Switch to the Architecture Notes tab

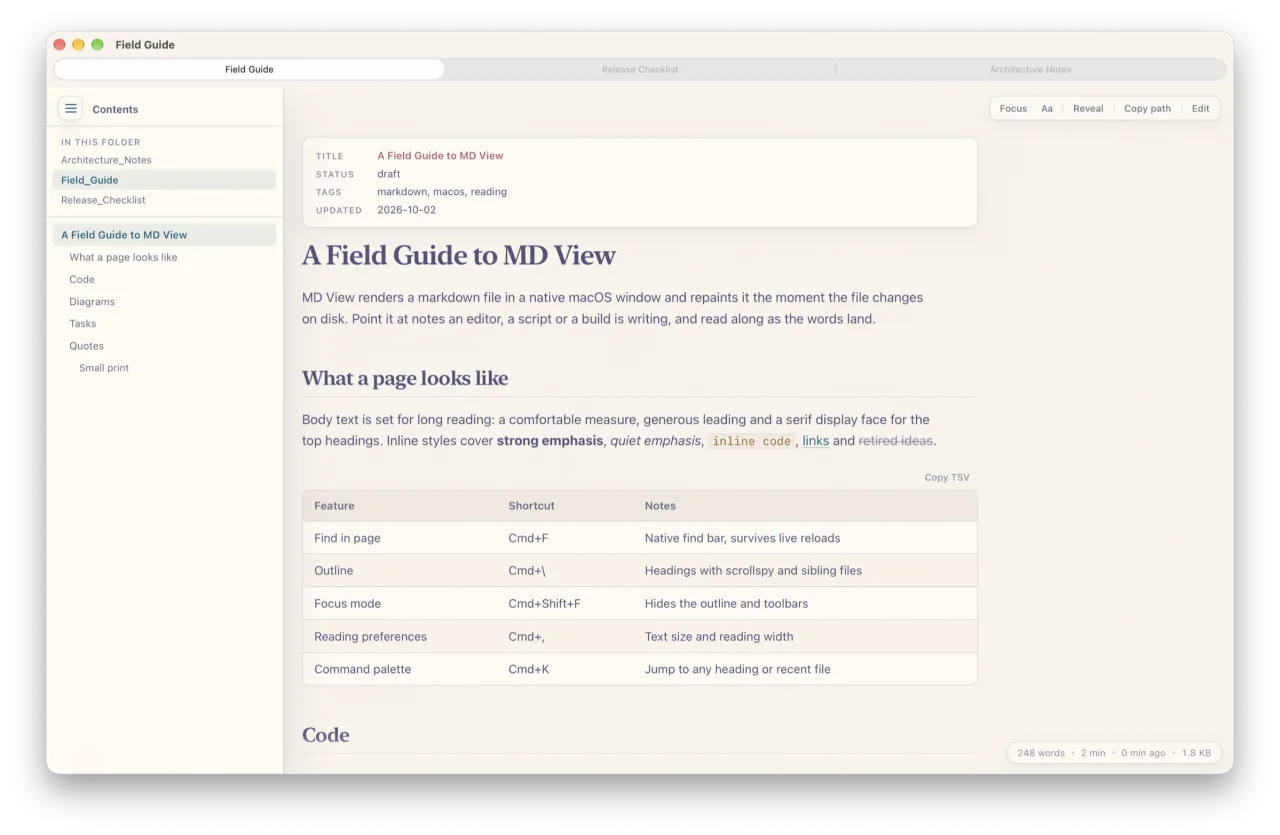click(x=1030, y=69)
